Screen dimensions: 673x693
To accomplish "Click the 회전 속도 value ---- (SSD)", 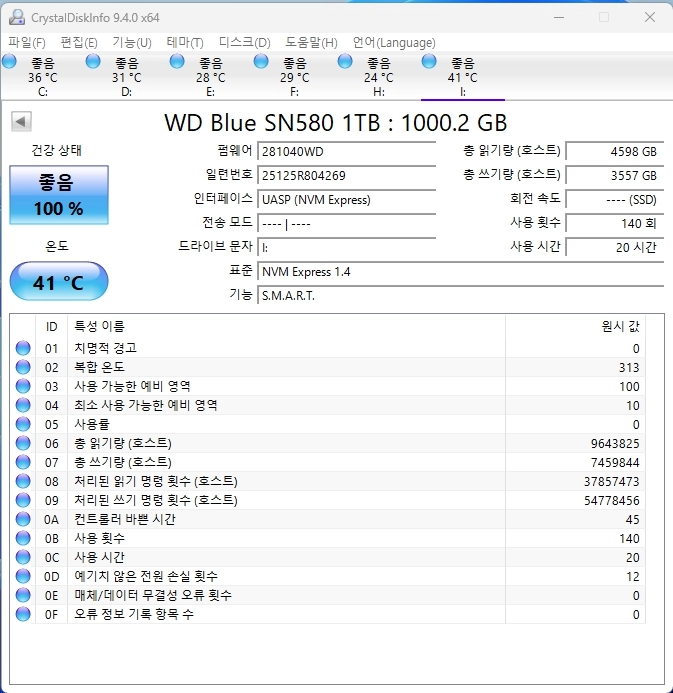I will point(615,199).
